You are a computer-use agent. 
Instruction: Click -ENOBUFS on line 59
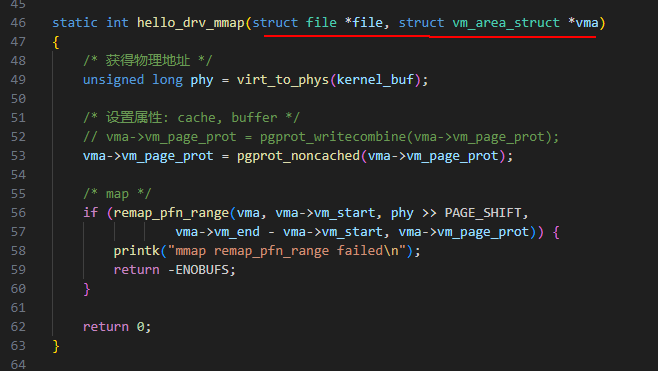[199, 270]
